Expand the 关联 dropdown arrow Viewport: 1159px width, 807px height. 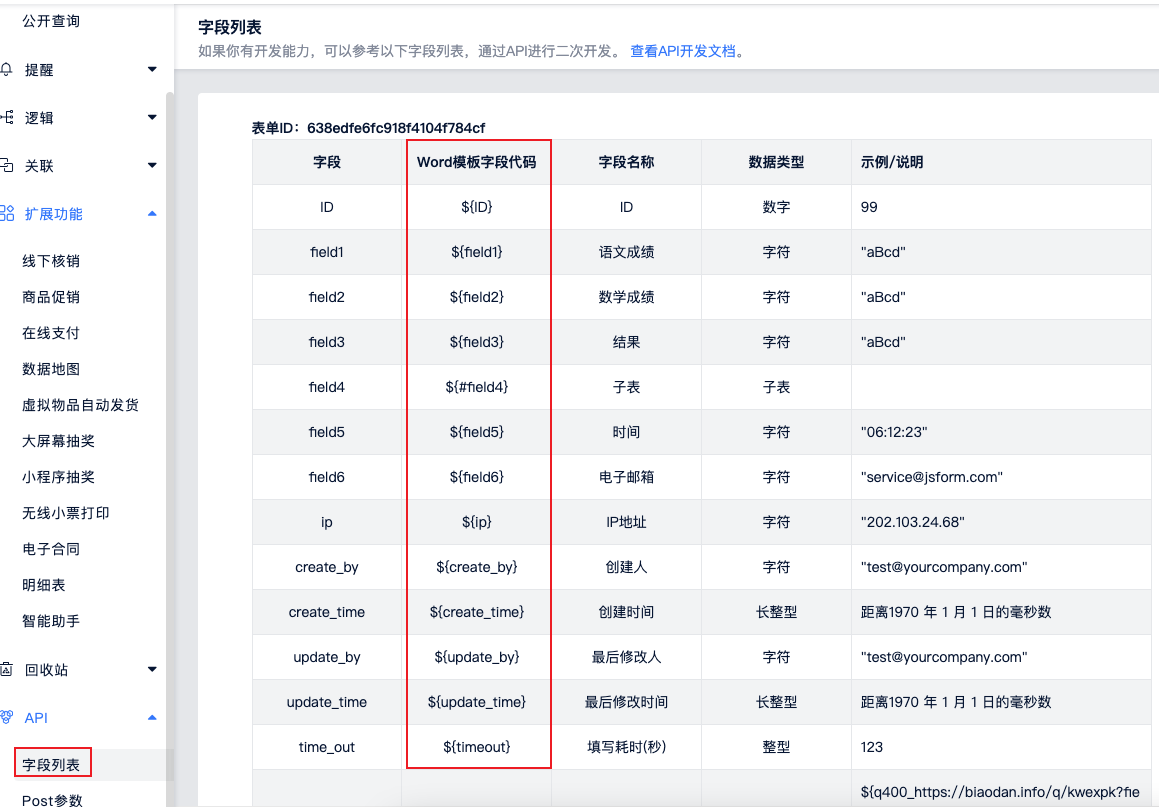[x=152, y=165]
